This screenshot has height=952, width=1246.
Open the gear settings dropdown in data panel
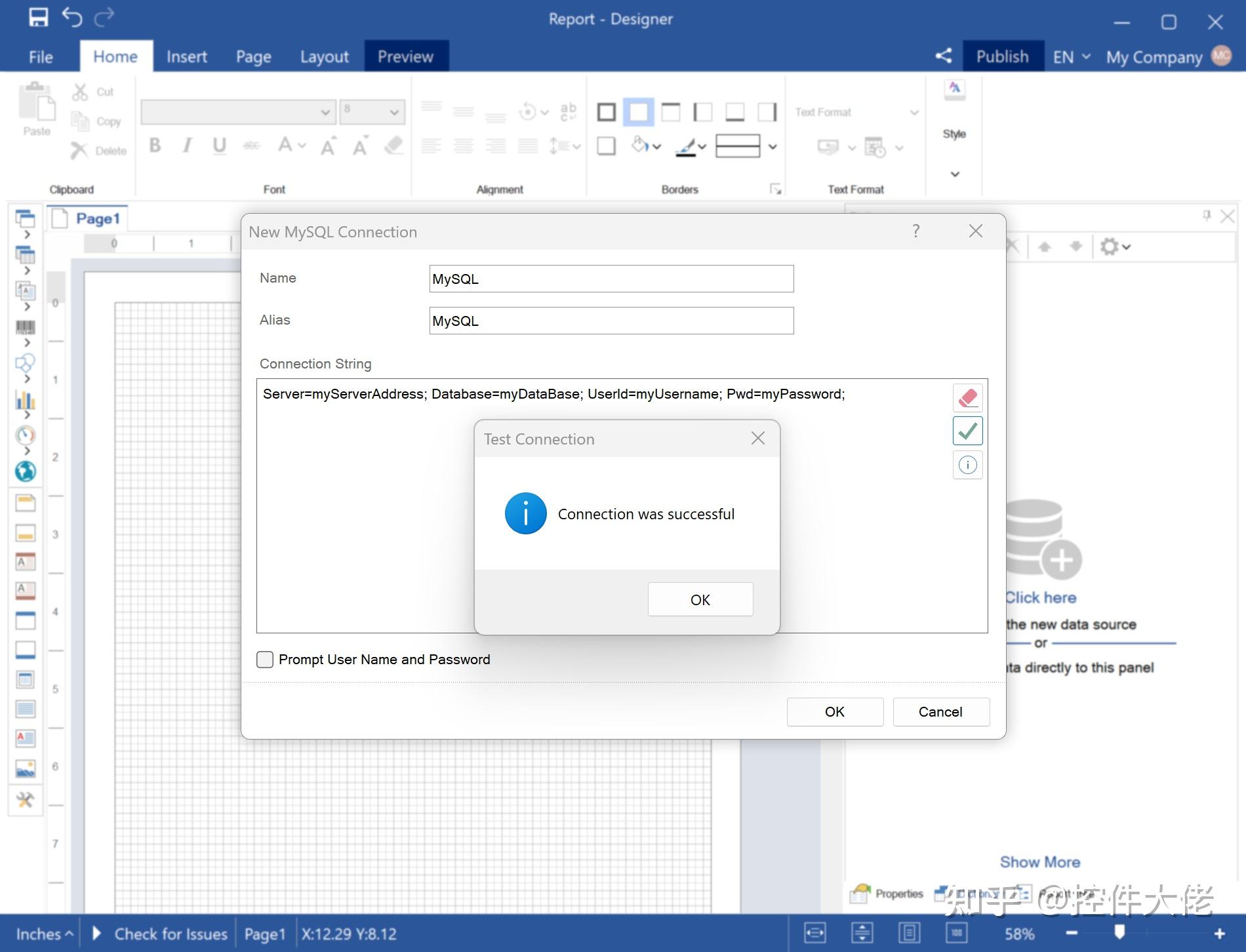click(1115, 247)
